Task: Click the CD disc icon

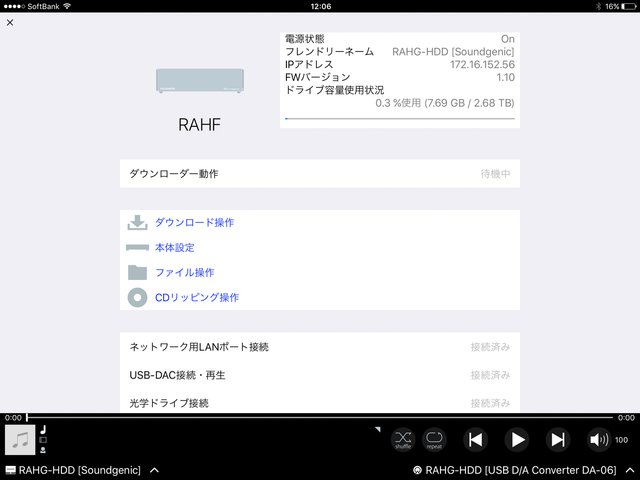Action: click(x=137, y=297)
